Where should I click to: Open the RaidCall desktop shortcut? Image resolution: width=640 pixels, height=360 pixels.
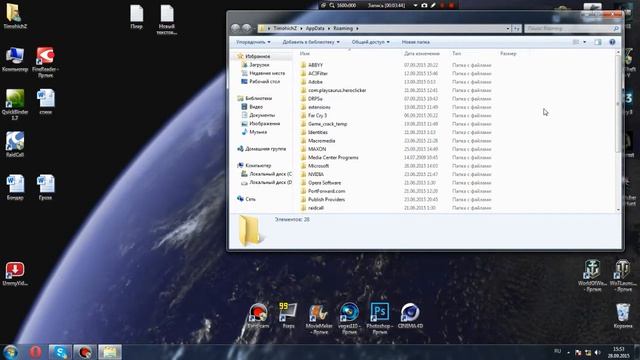click(x=15, y=144)
